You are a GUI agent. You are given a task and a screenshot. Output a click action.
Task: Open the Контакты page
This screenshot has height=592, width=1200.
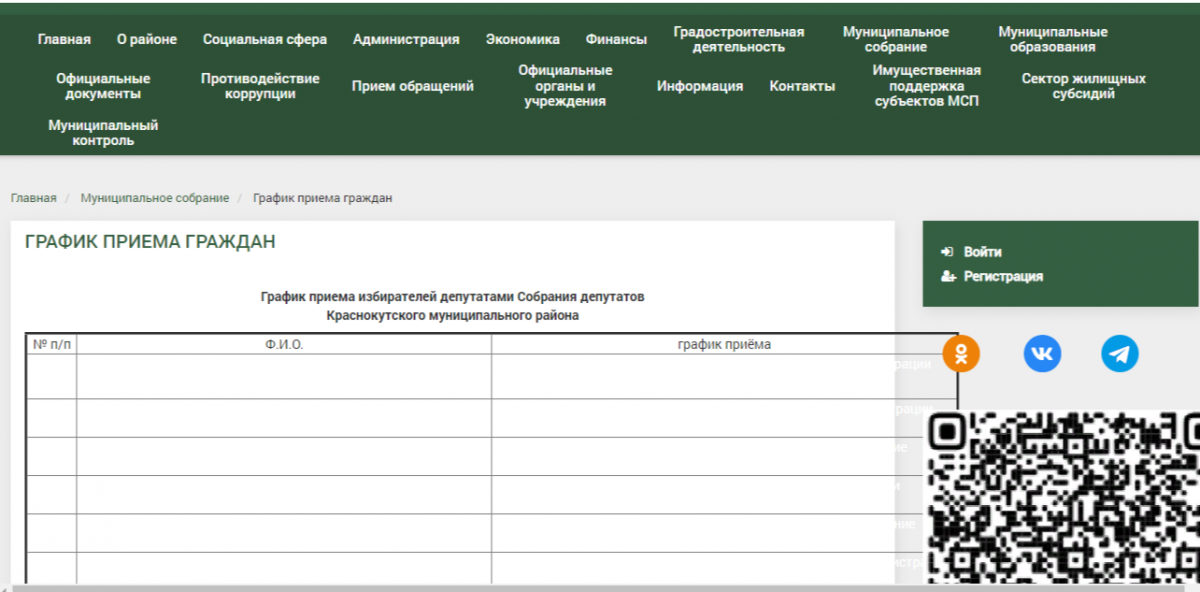[x=802, y=86]
